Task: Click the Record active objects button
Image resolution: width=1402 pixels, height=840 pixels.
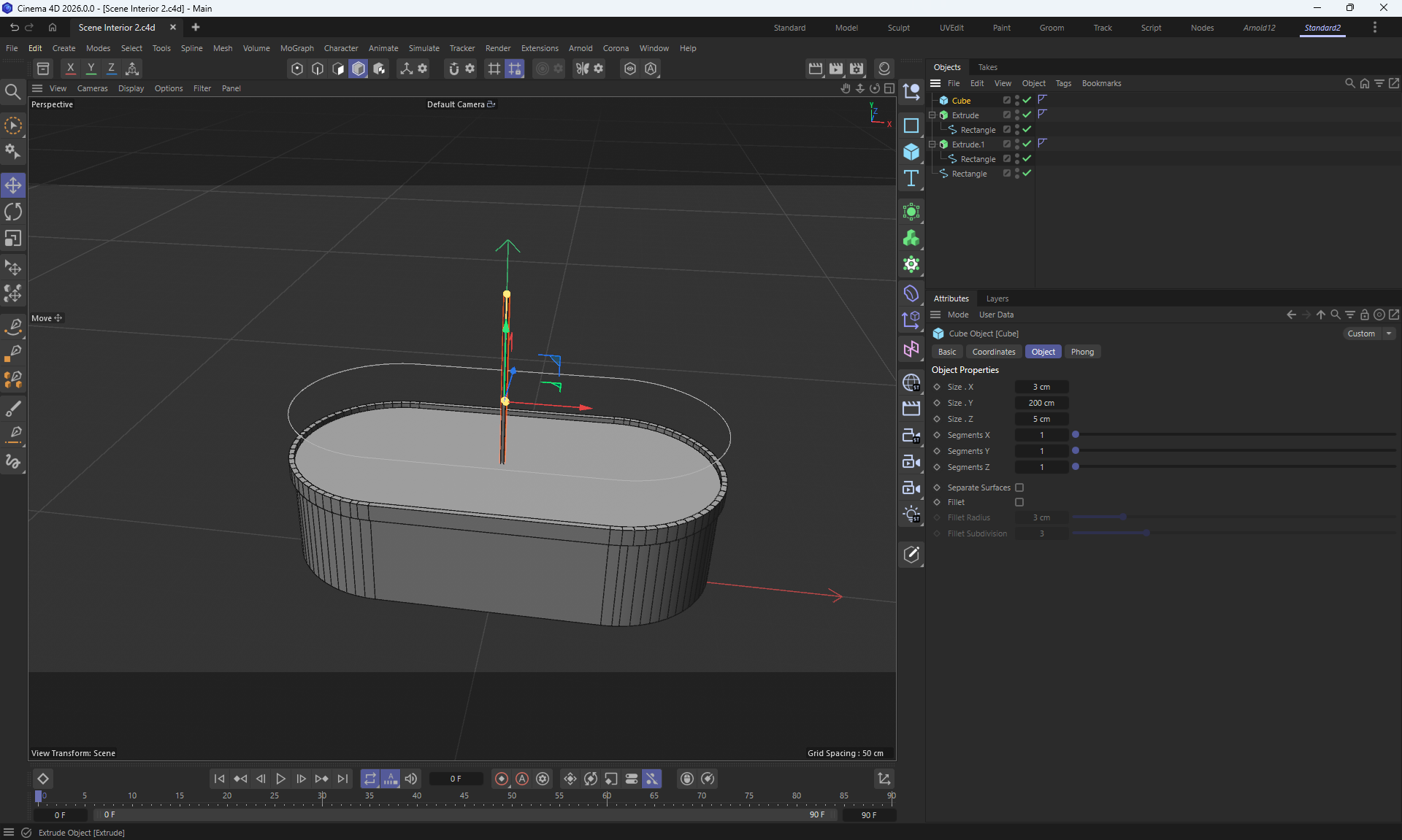Action: coord(502,779)
